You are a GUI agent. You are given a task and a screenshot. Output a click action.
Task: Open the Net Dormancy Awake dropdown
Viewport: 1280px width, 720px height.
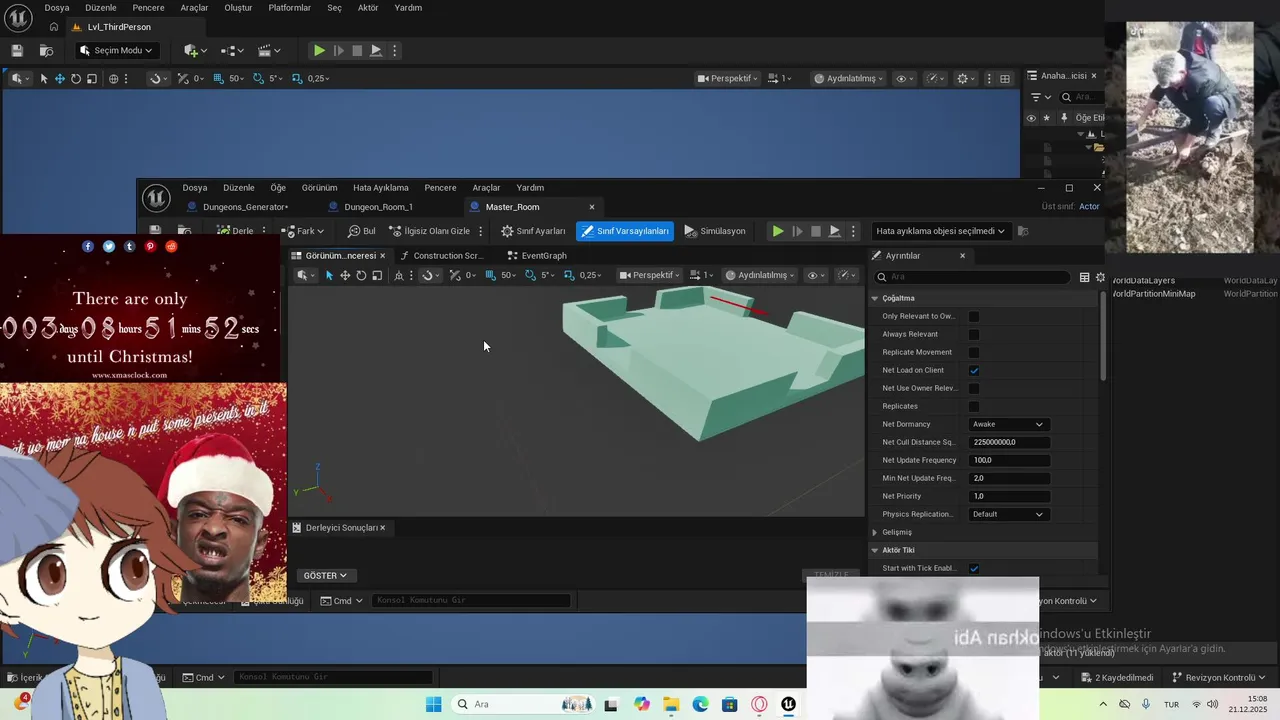(x=1008, y=424)
